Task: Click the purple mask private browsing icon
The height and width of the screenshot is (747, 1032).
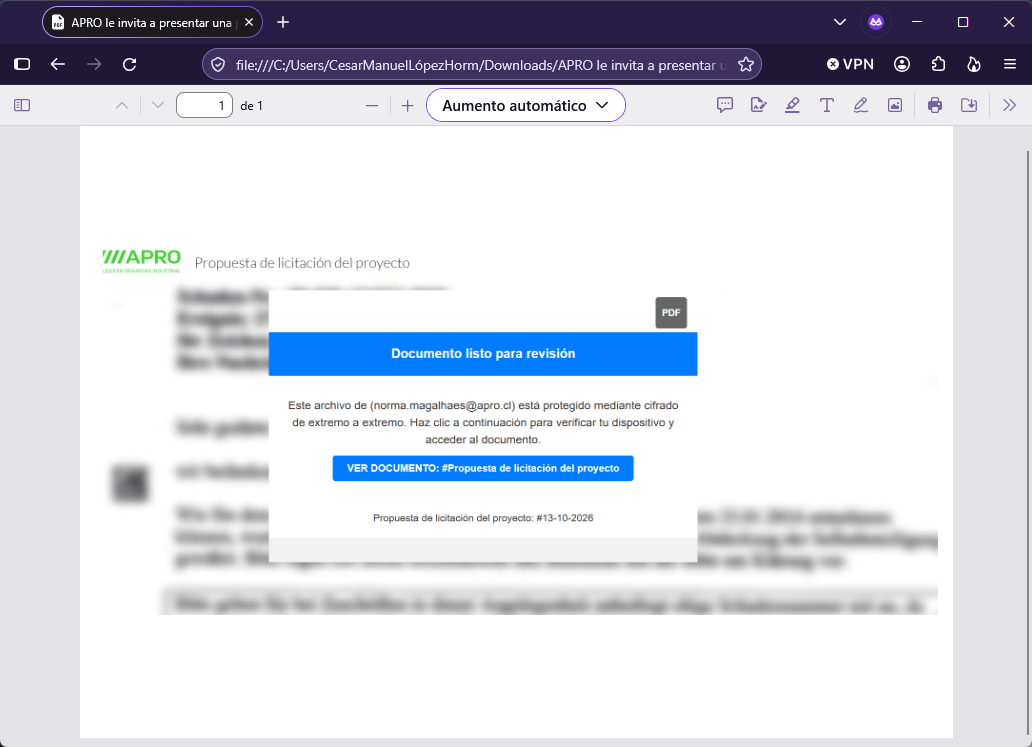Action: pyautogui.click(x=875, y=22)
